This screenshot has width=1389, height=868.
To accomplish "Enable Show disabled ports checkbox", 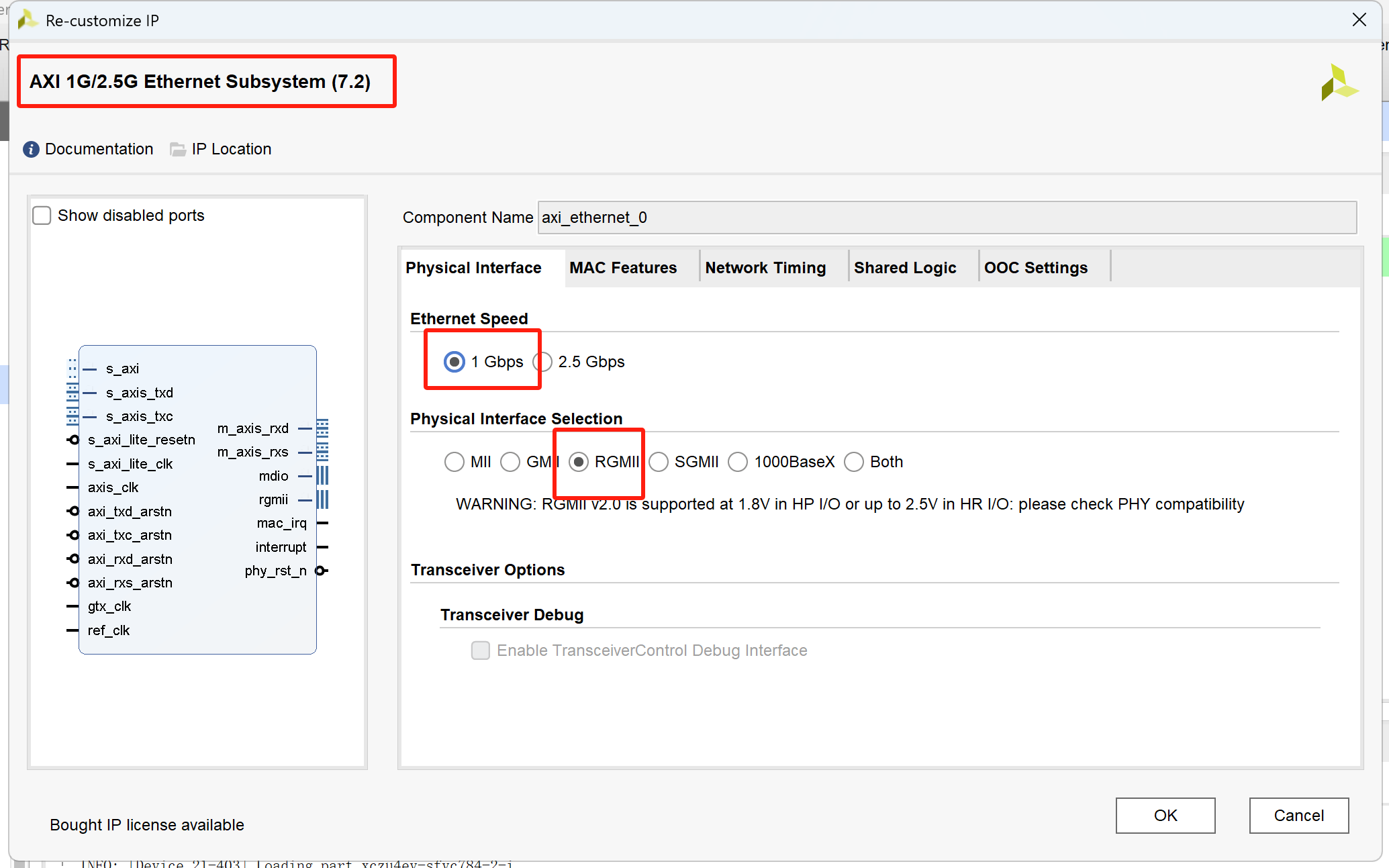I will (42, 215).
